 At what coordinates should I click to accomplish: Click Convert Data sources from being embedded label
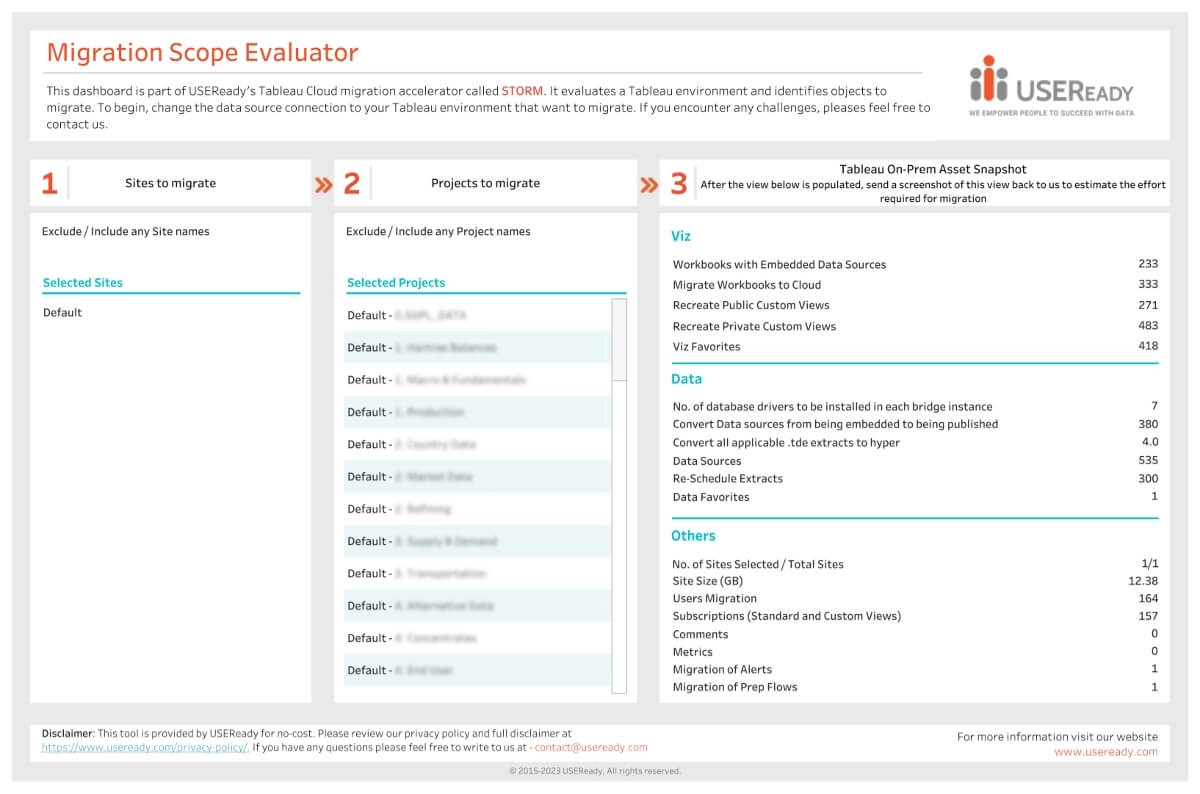pos(835,424)
